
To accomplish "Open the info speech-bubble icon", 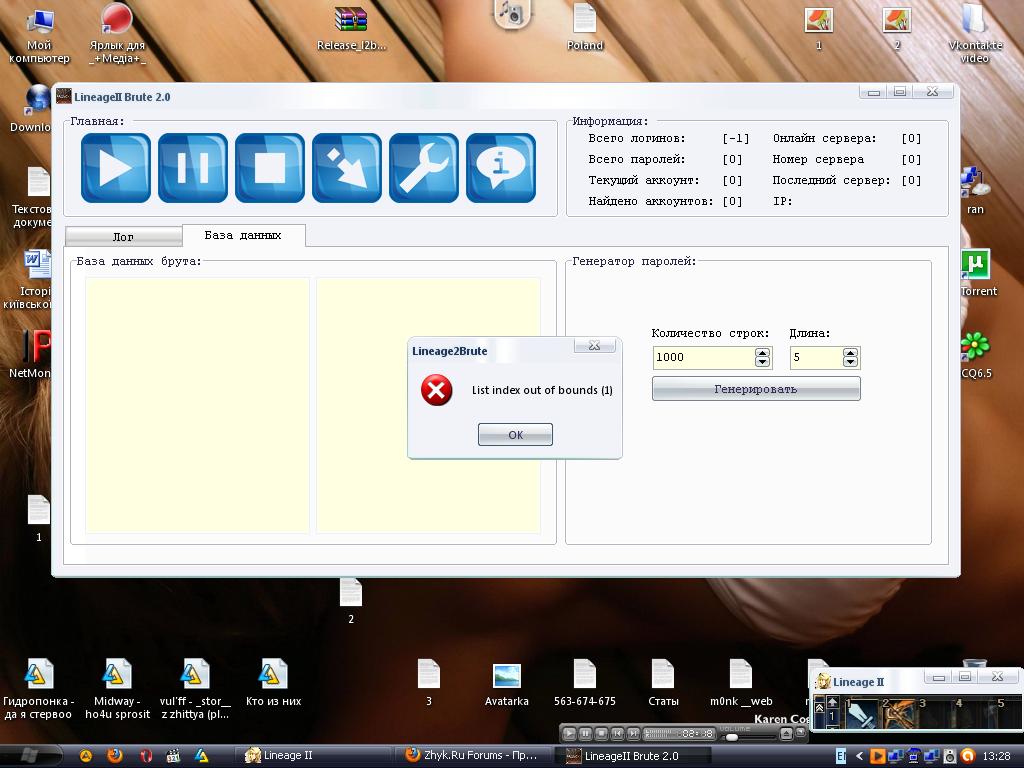I will 501,168.
